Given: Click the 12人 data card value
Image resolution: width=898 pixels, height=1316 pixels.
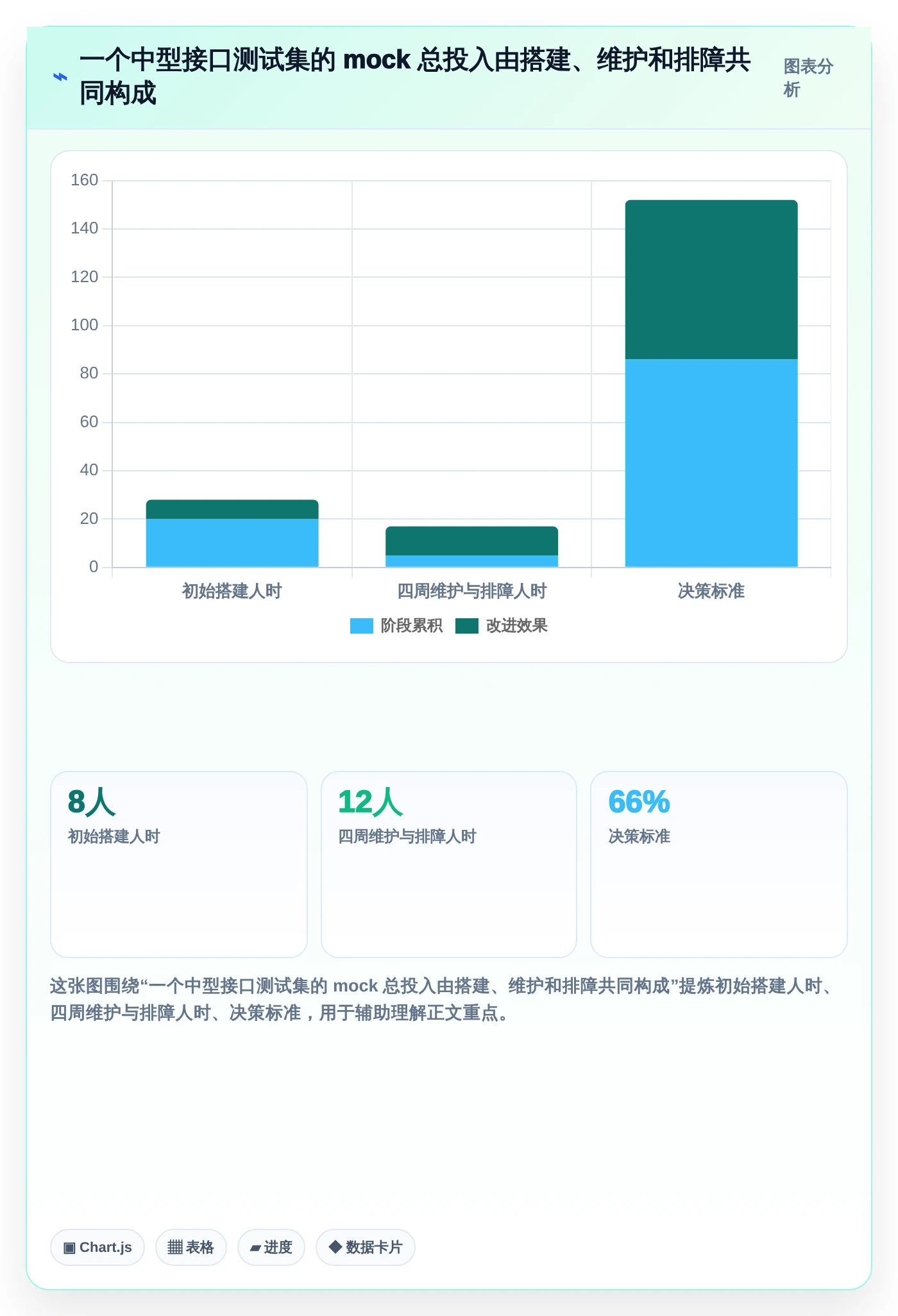Looking at the screenshot, I should 370,802.
